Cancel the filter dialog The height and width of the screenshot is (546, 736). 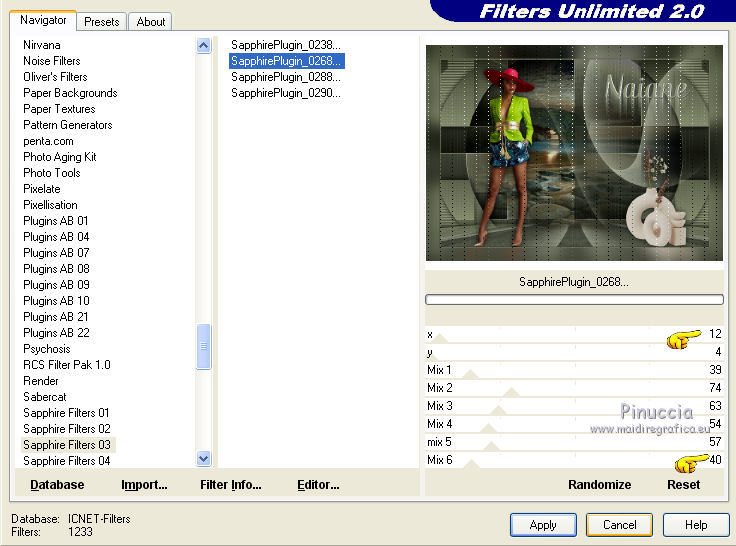(620, 525)
